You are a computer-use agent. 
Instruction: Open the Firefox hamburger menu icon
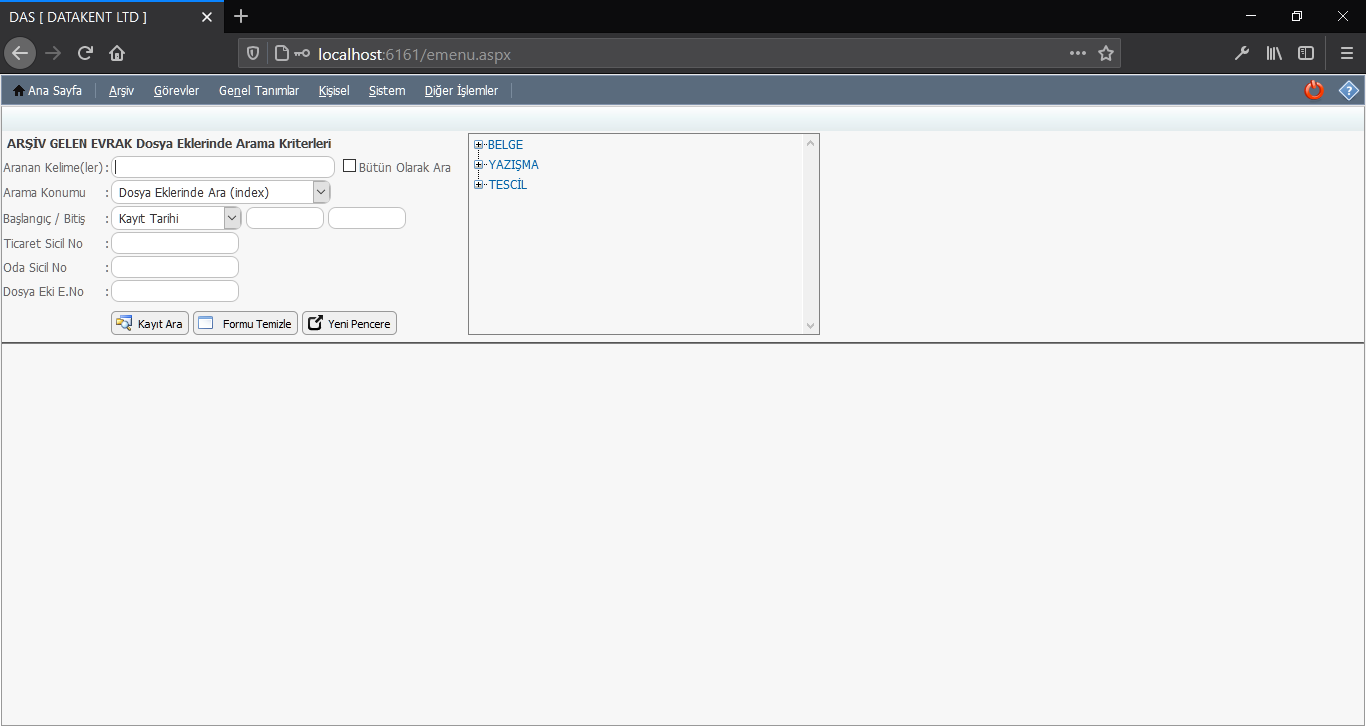click(x=1346, y=53)
